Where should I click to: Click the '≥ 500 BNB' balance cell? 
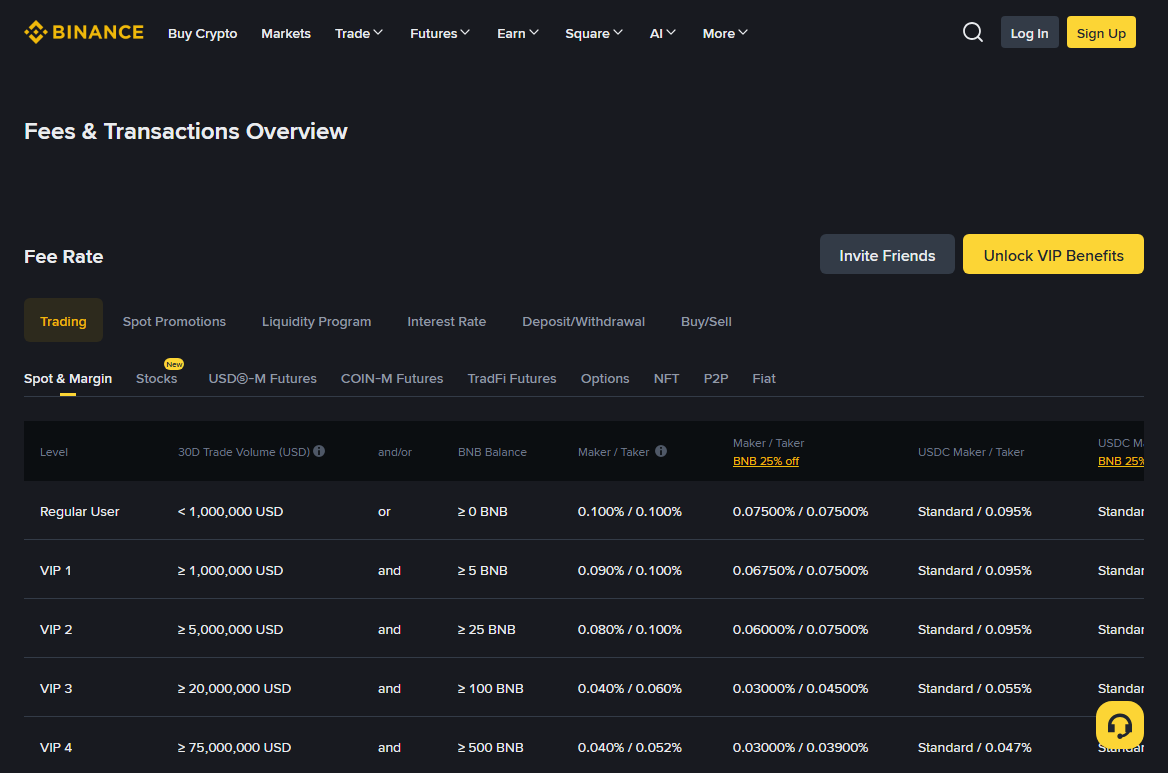tap(490, 747)
